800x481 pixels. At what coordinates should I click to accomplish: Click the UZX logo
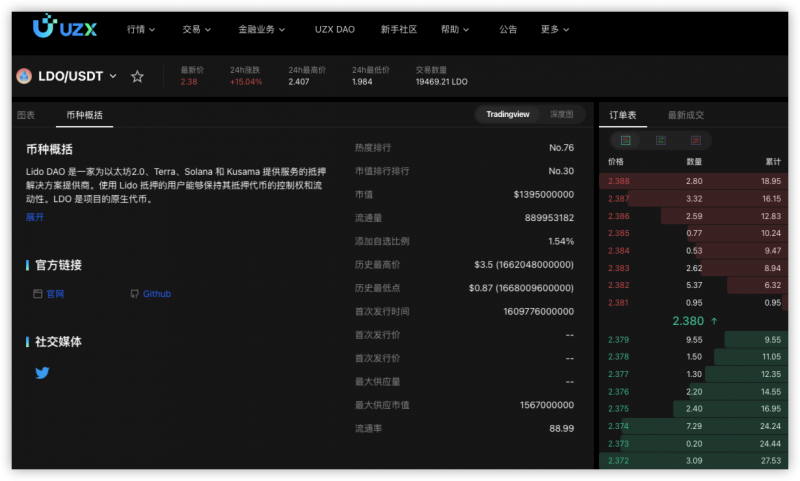point(65,26)
